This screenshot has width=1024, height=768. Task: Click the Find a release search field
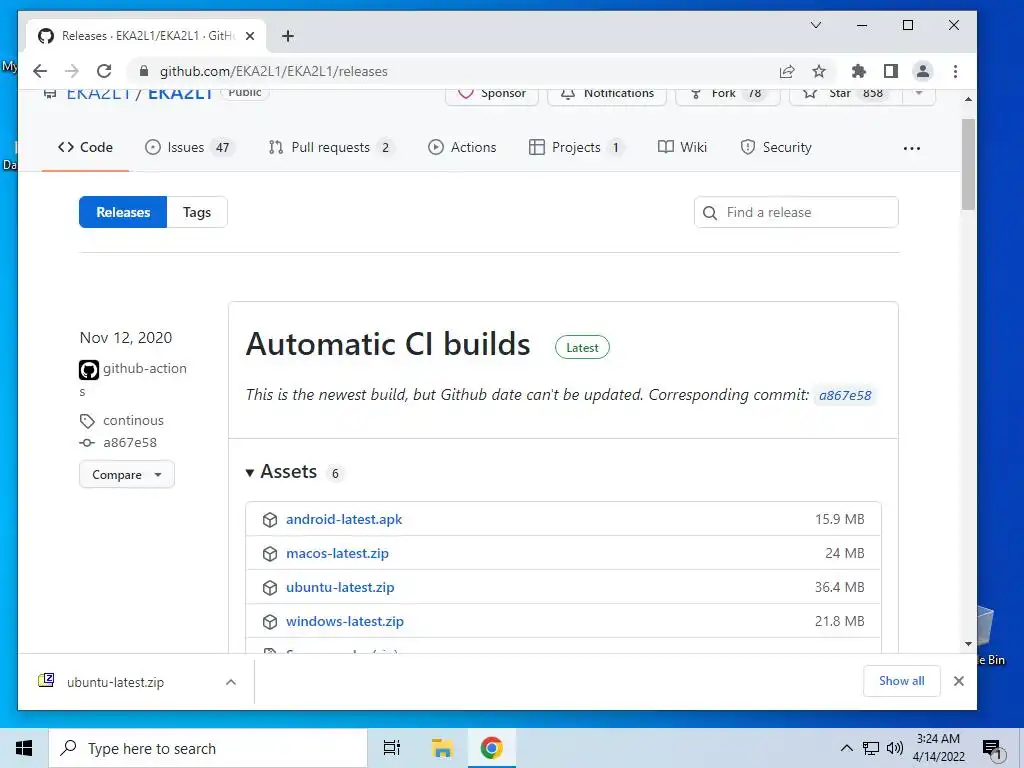[x=796, y=212]
